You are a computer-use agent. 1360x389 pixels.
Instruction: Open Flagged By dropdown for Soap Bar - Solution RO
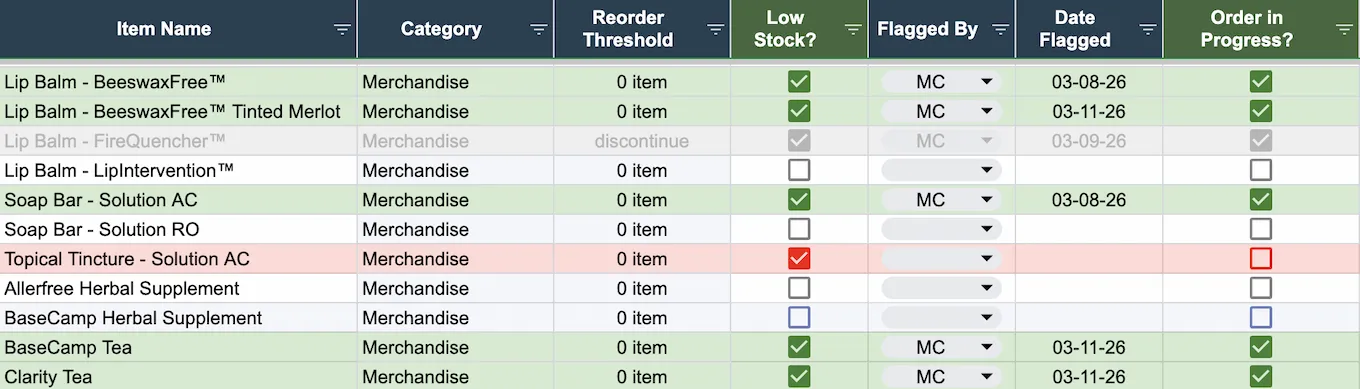(941, 229)
